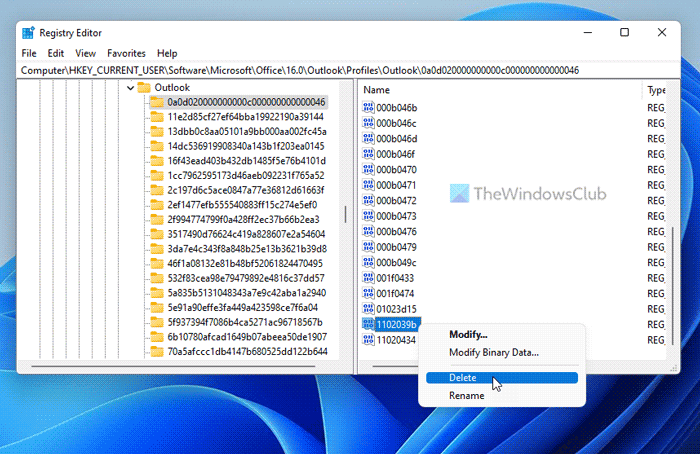This screenshot has width=700, height=454.
Task: Select key 5f937394f7086b4ca5271ac96718567b
Action: pyautogui.click(x=245, y=322)
